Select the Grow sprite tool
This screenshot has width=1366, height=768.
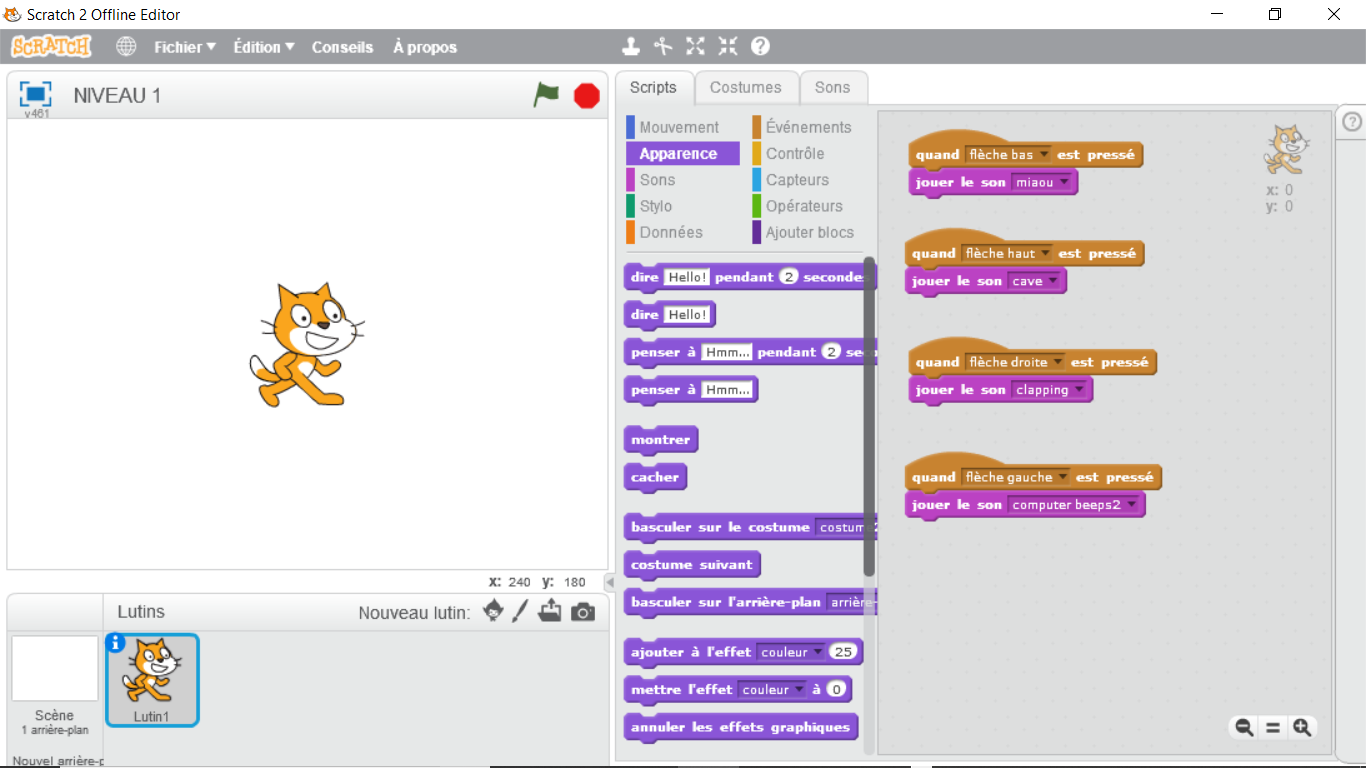[x=696, y=46]
